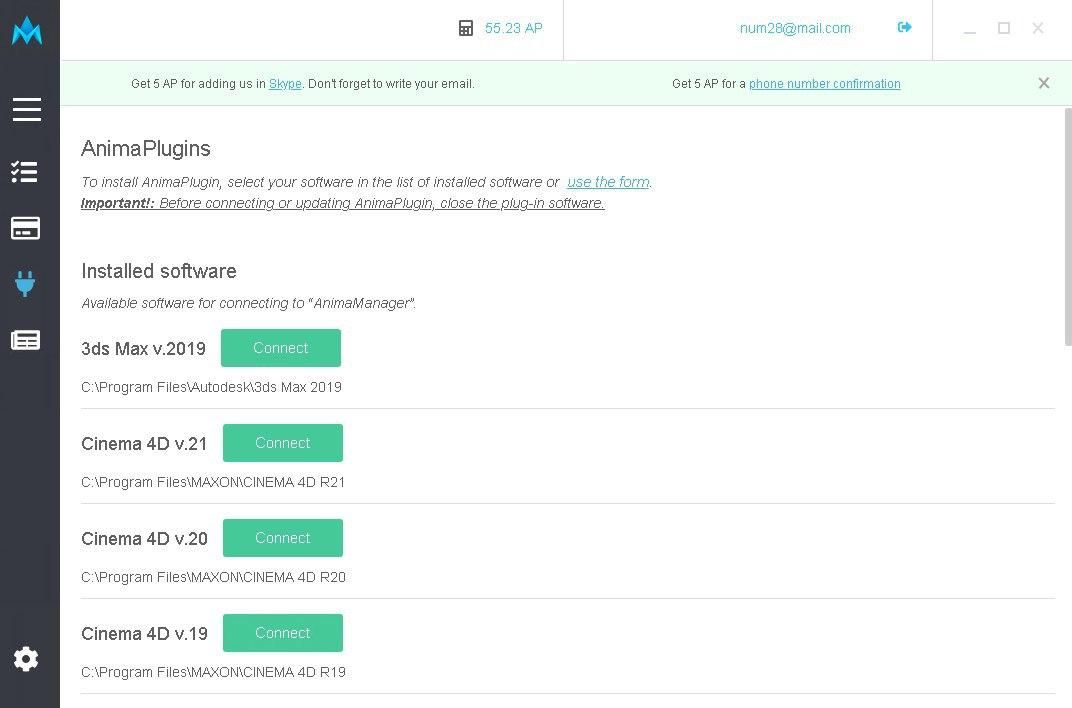
Task: Dismiss the green promo banner
Action: [1043, 83]
